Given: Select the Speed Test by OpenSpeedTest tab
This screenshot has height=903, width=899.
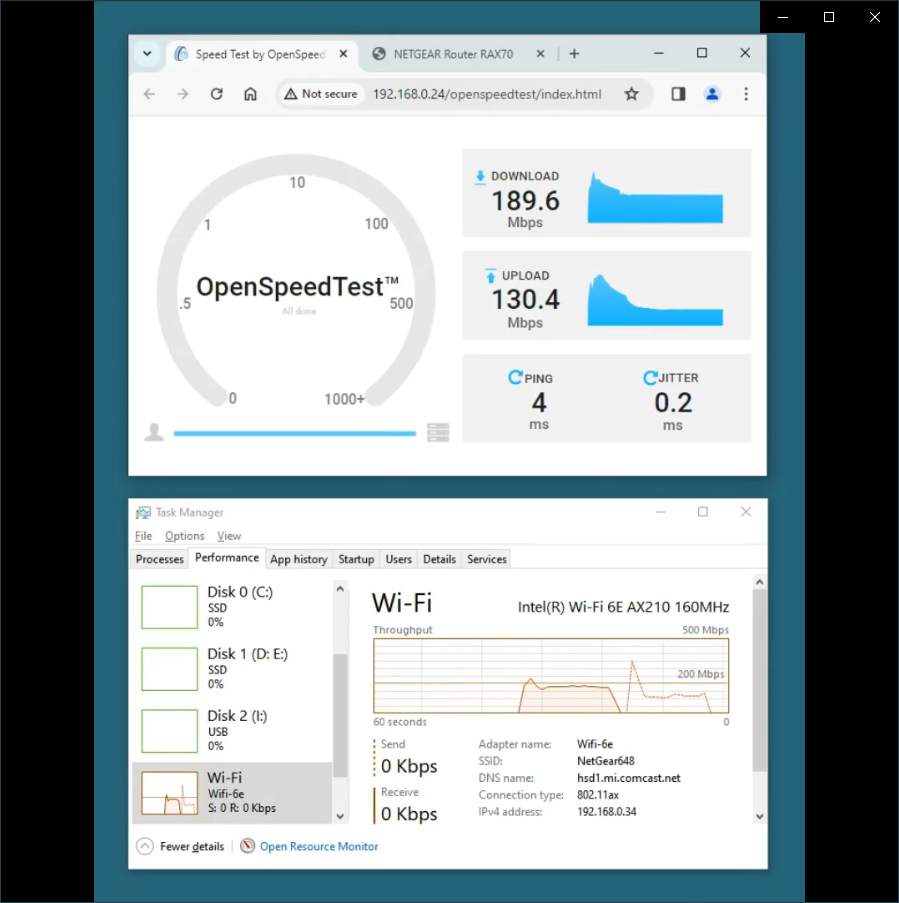Looking at the screenshot, I should point(260,54).
